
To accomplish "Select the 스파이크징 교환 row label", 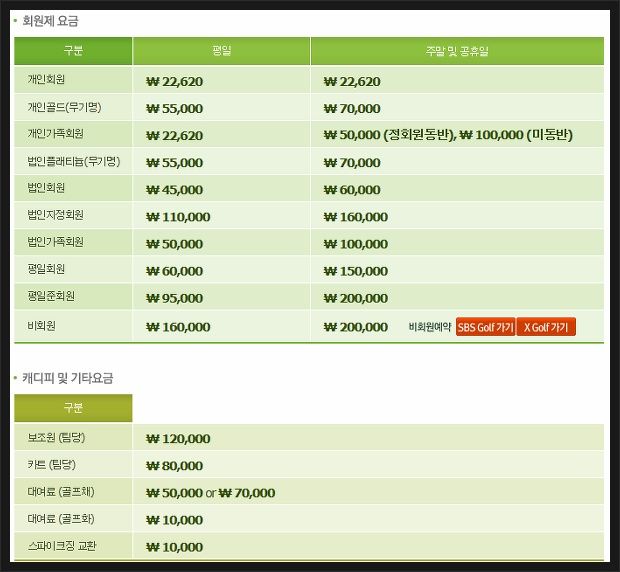I will 62,546.
